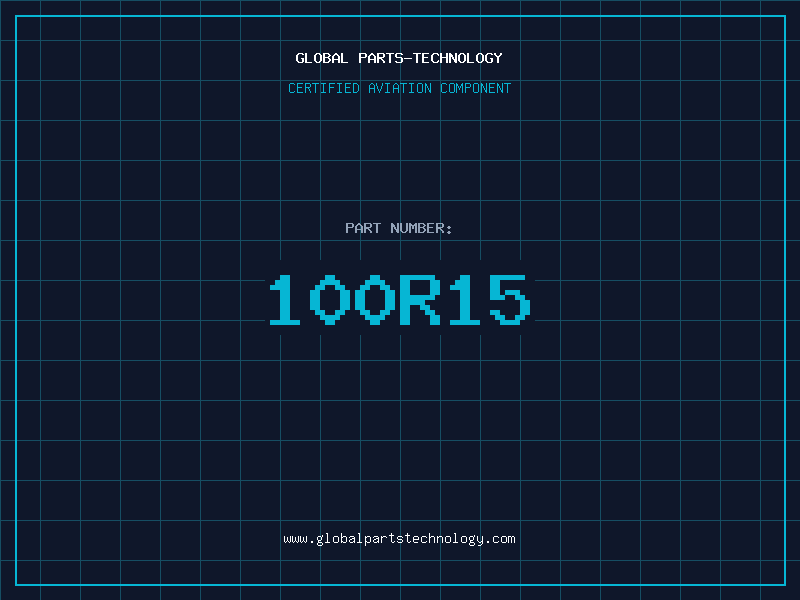The width and height of the screenshot is (800, 600).
Task: Click the word NUMBER: in the label
Action: (x=421, y=228)
